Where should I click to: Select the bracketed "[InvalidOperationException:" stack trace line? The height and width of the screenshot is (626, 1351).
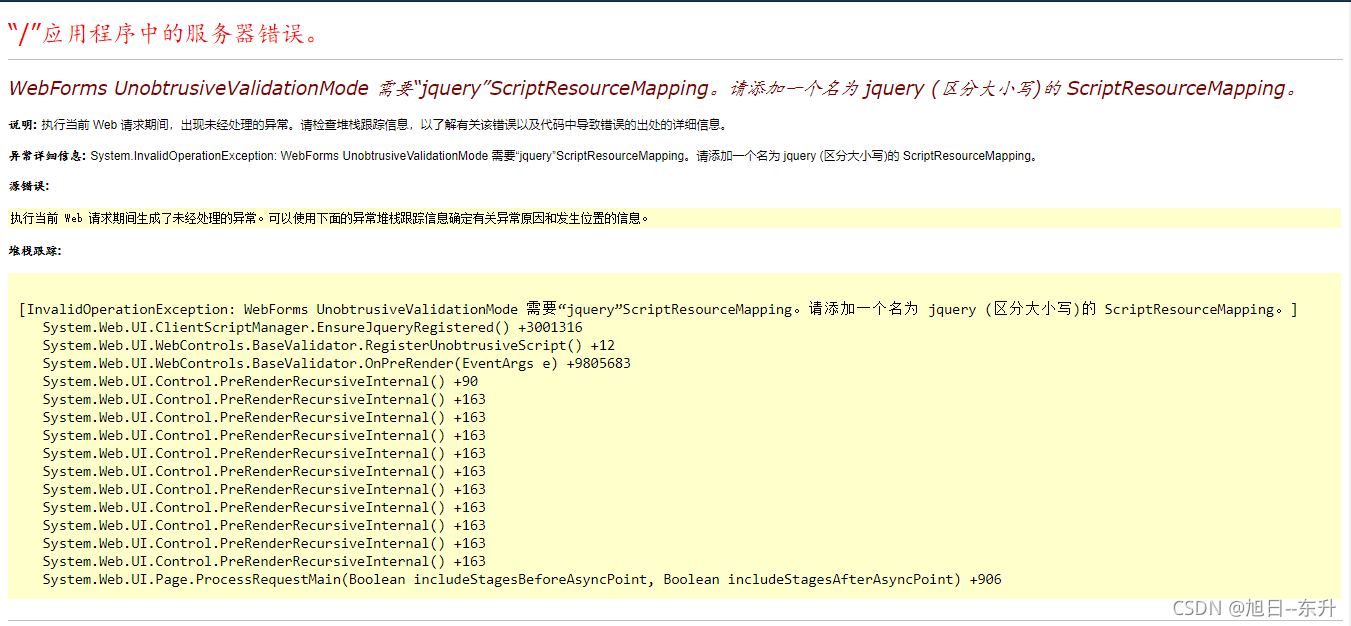658,309
